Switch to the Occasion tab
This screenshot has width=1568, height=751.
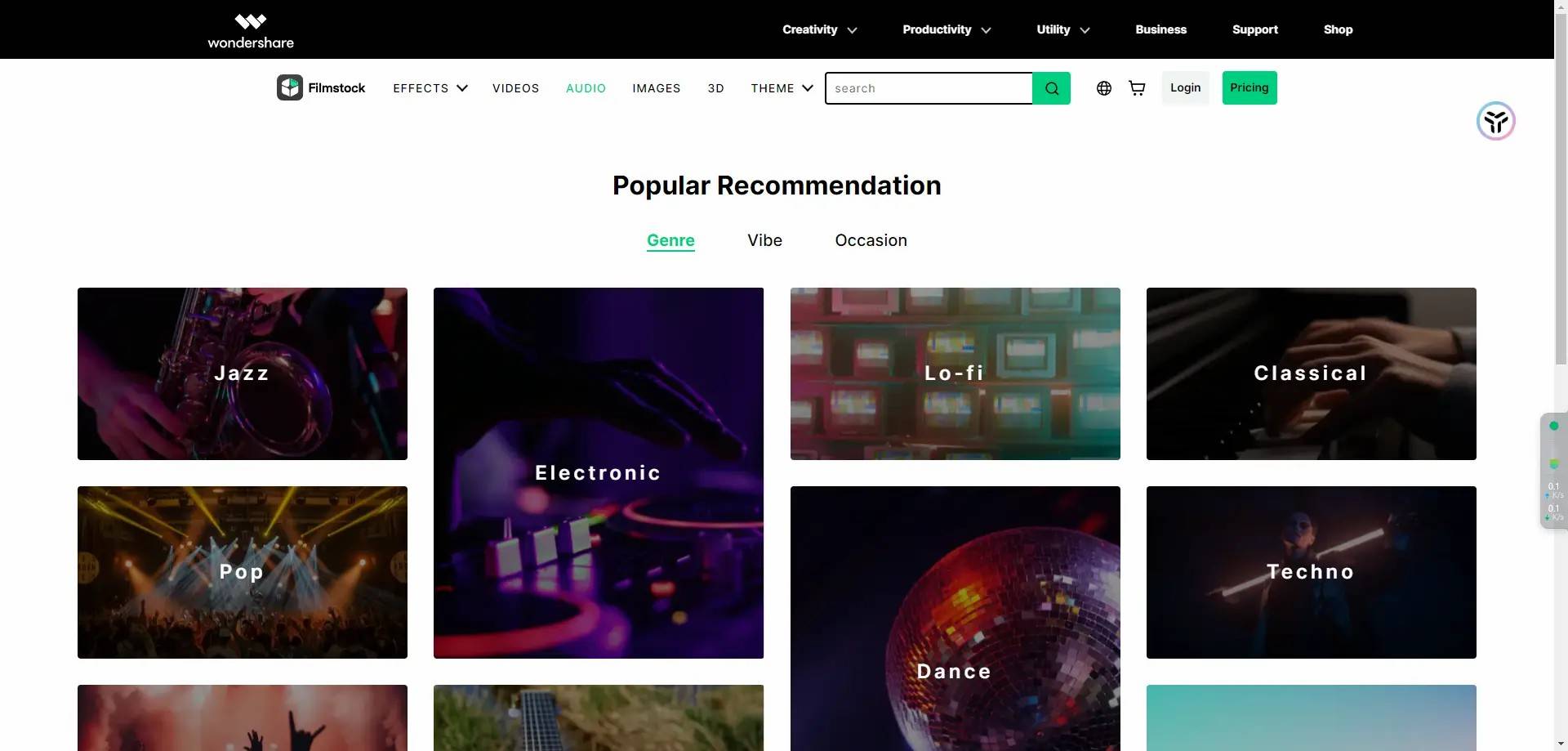(x=871, y=240)
